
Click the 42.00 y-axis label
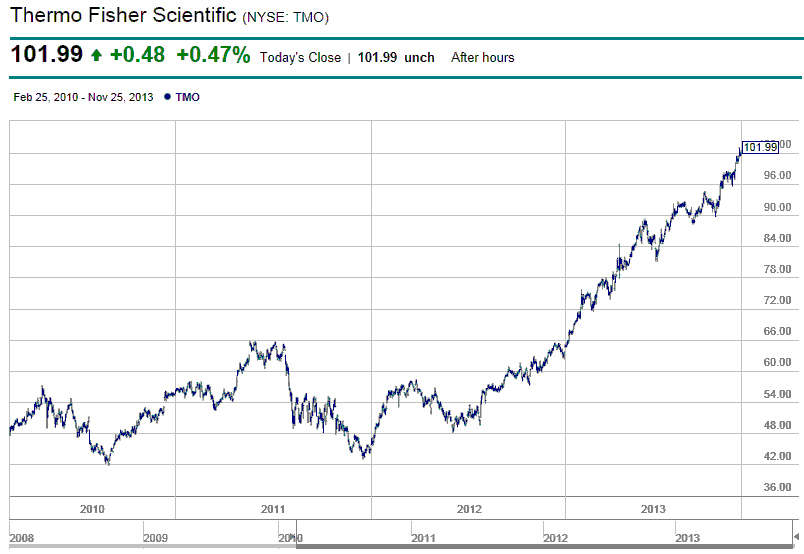coord(777,456)
